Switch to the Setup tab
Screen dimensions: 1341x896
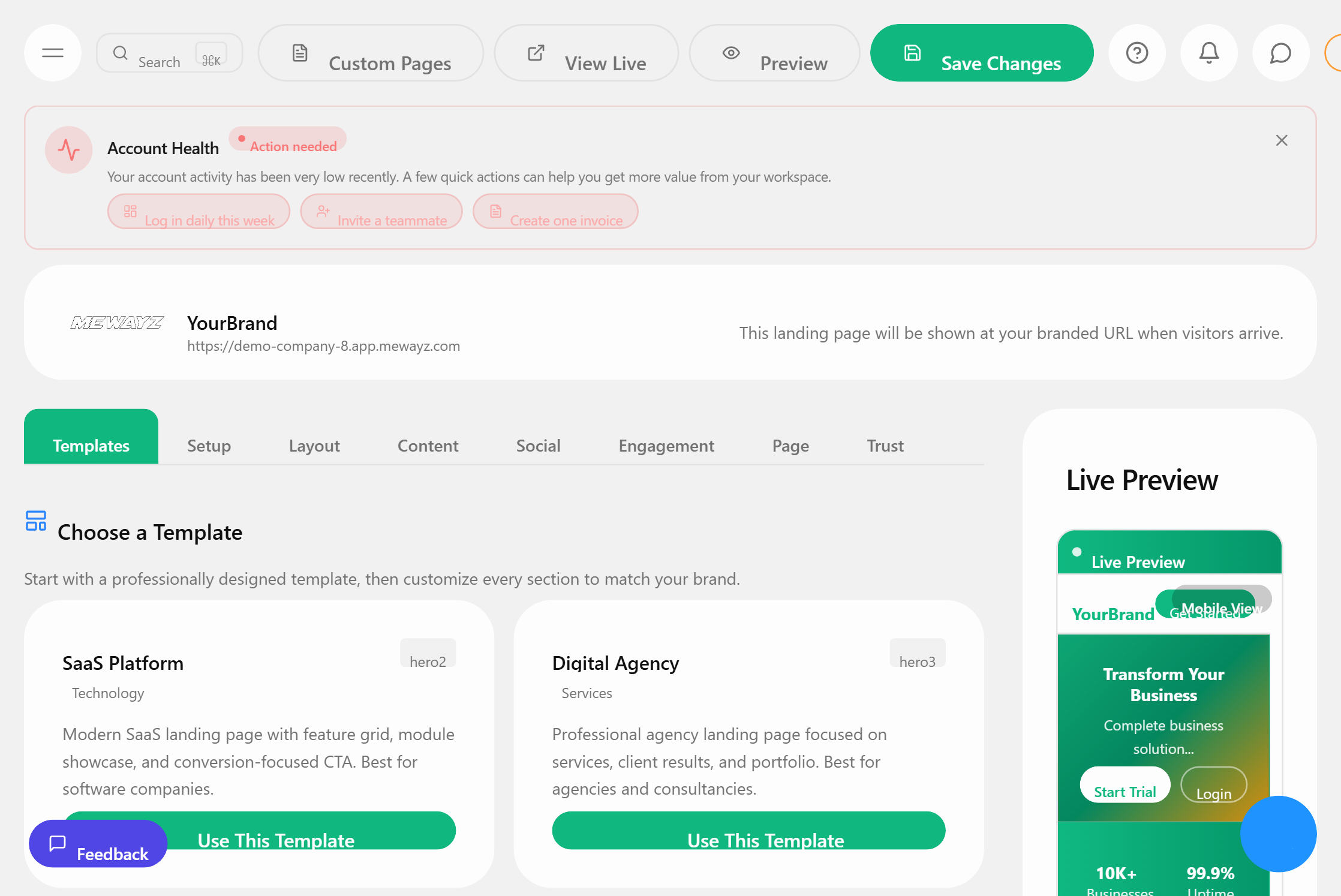(x=209, y=446)
